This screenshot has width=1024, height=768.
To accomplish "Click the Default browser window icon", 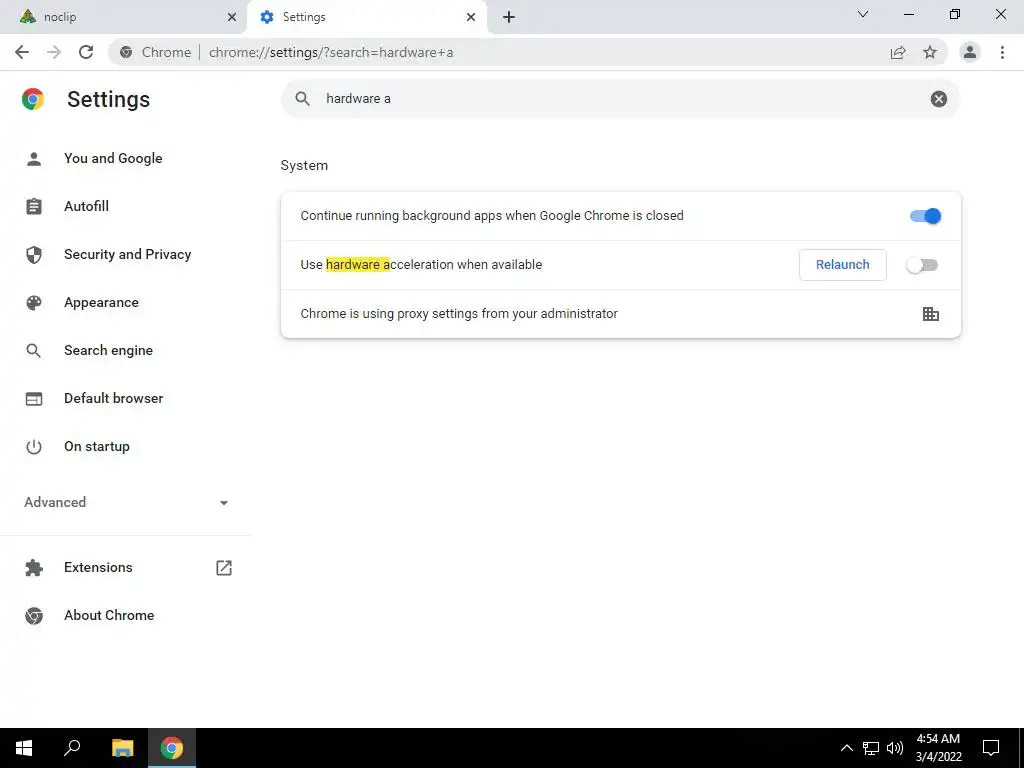I will [x=34, y=398].
